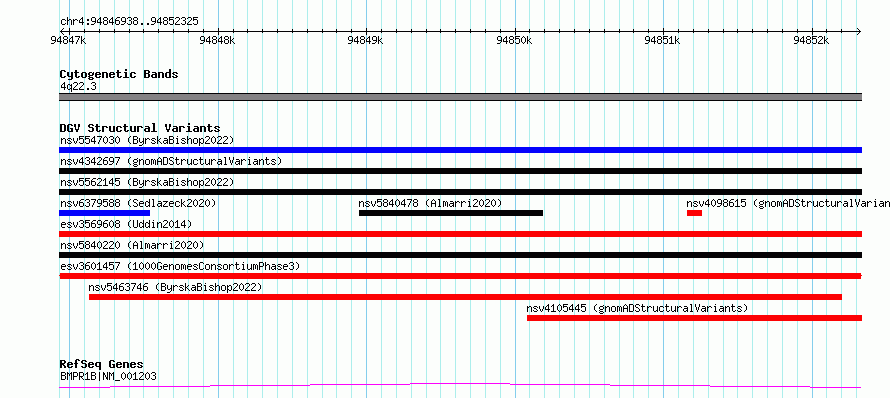Select the black nsv4342697 variant bar
The height and width of the screenshot is (398, 890).
[460, 171]
